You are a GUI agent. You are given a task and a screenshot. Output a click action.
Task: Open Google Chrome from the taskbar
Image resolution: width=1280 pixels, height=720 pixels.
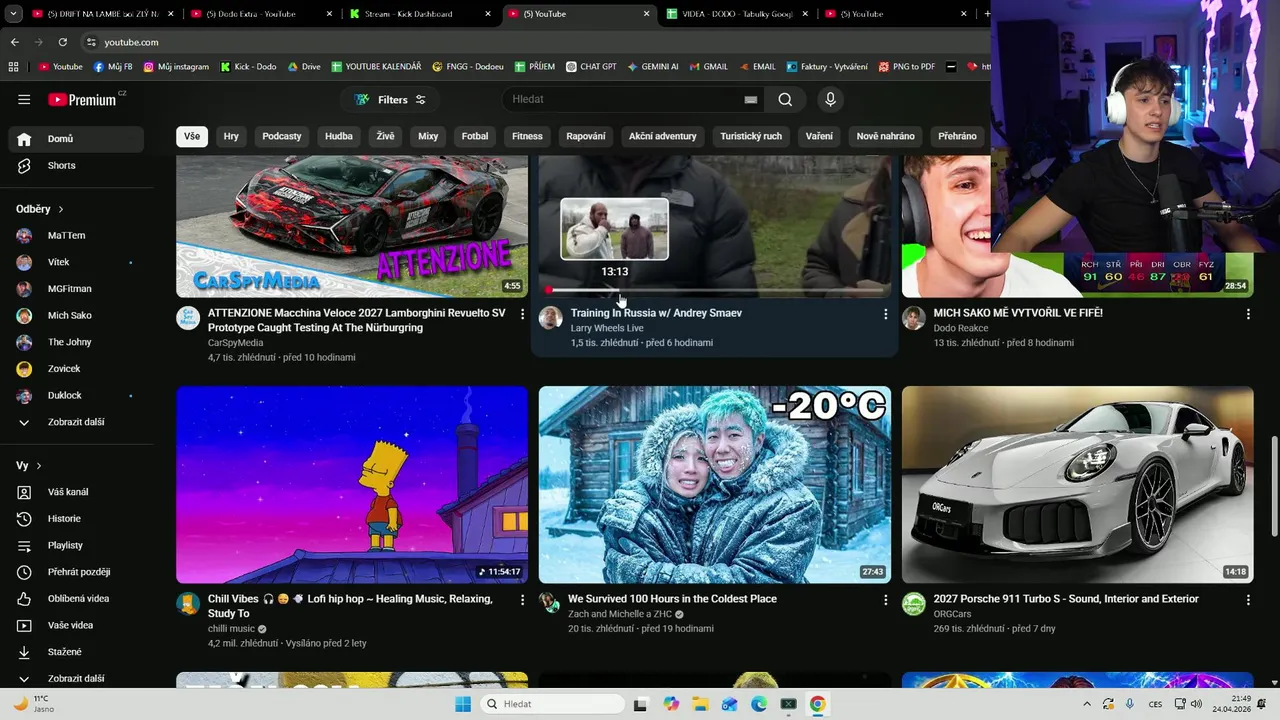coord(818,704)
